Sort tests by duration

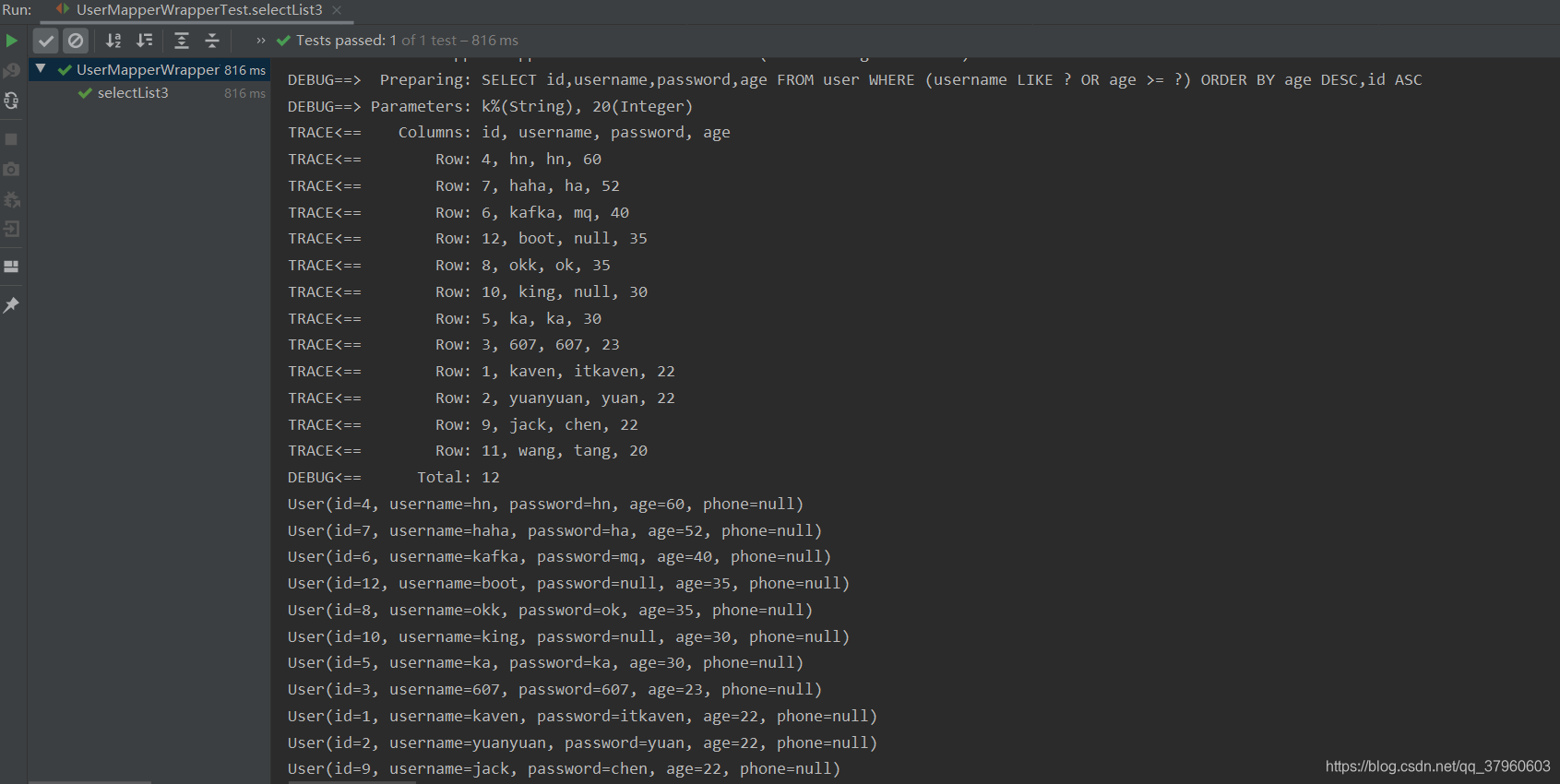point(145,41)
